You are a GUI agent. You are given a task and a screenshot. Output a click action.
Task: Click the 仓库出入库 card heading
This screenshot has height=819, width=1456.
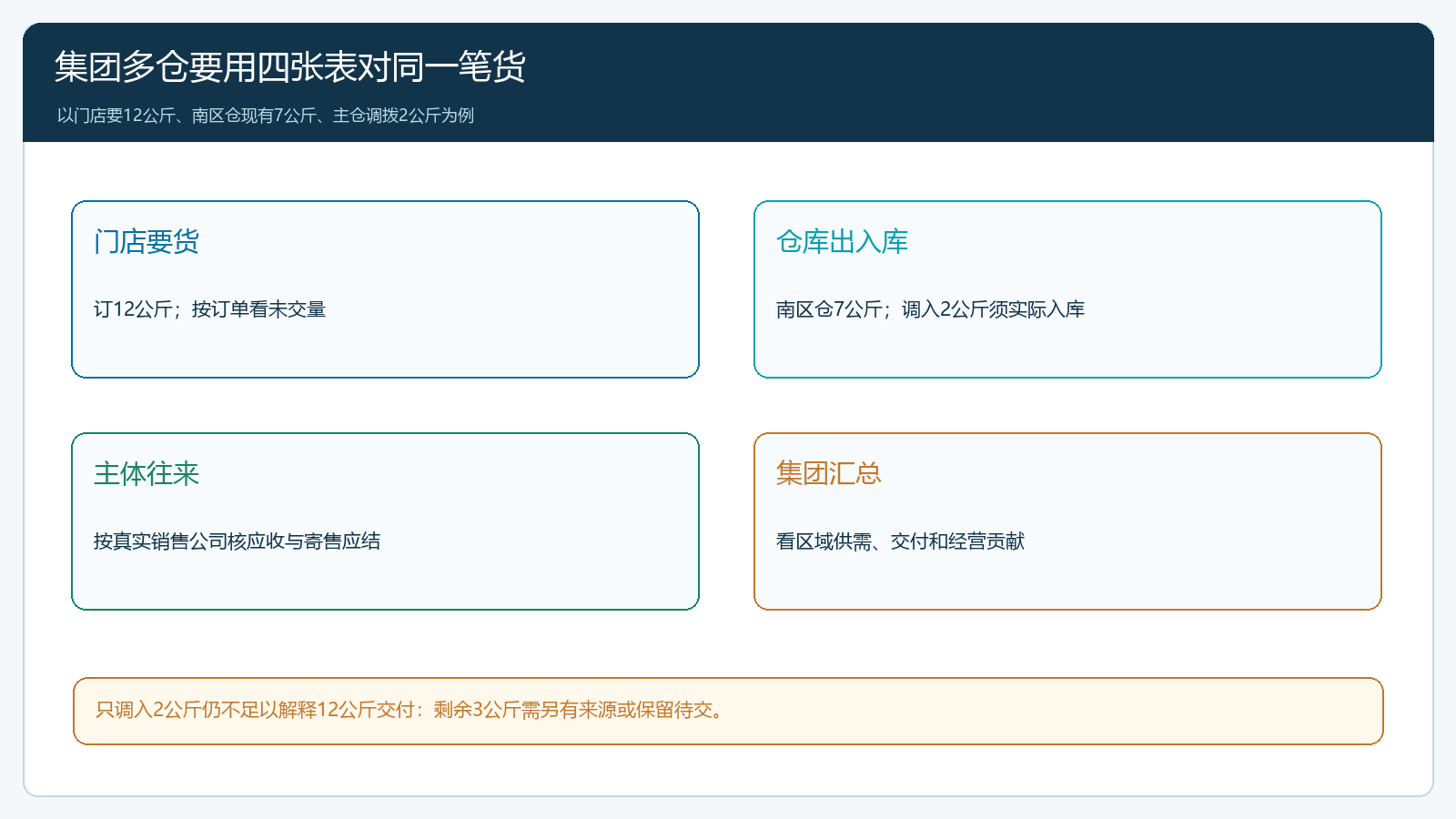point(842,242)
